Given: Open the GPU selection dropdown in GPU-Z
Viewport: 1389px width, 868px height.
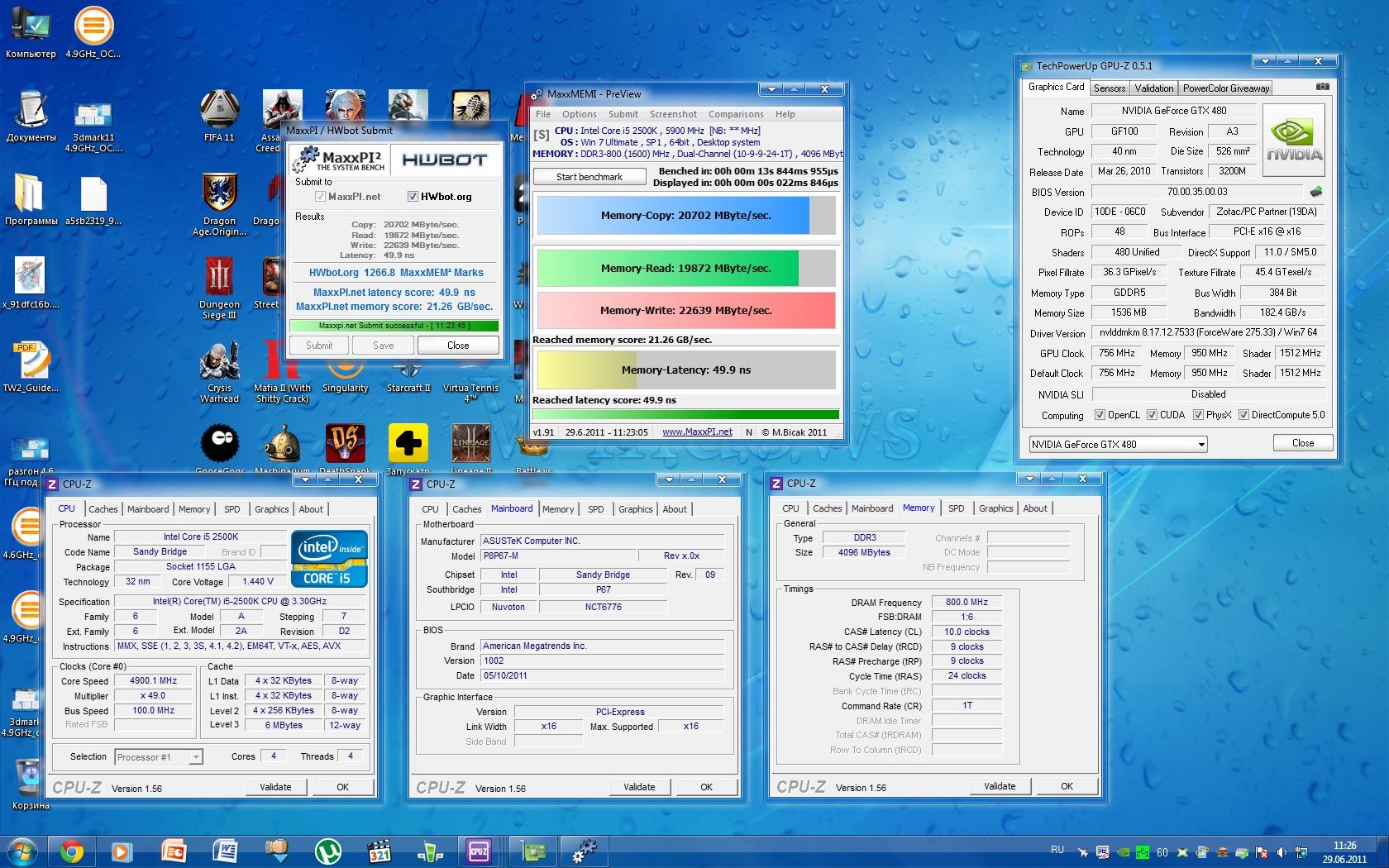Looking at the screenshot, I should (1118, 445).
